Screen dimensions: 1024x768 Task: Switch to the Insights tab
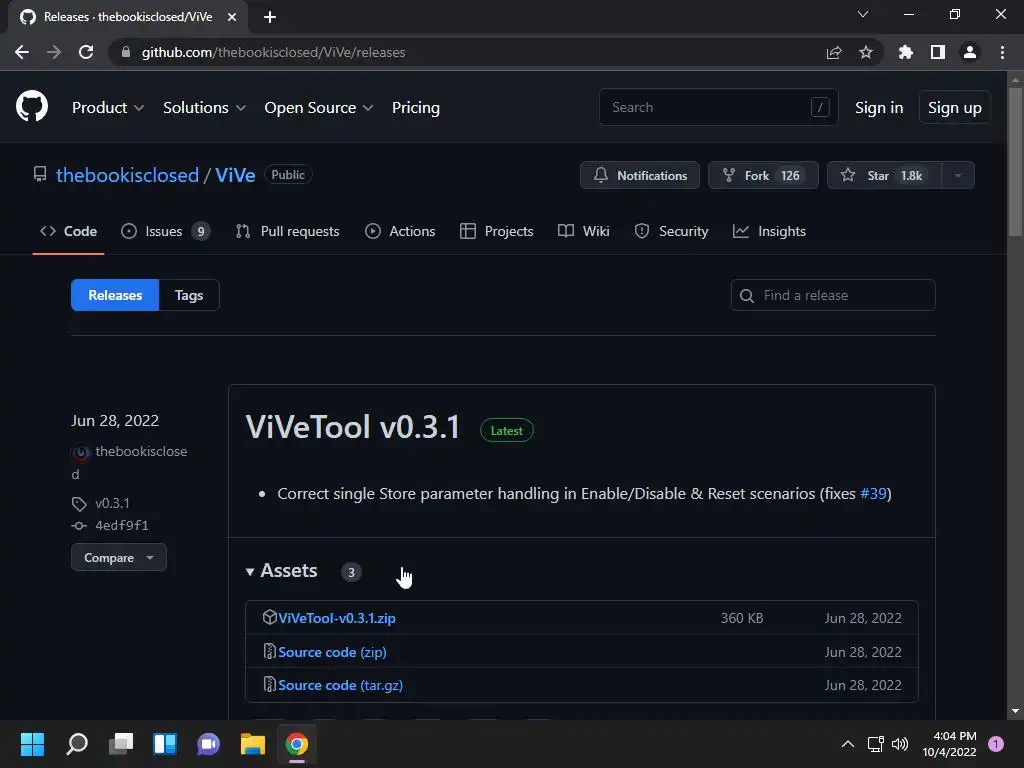[769, 231]
